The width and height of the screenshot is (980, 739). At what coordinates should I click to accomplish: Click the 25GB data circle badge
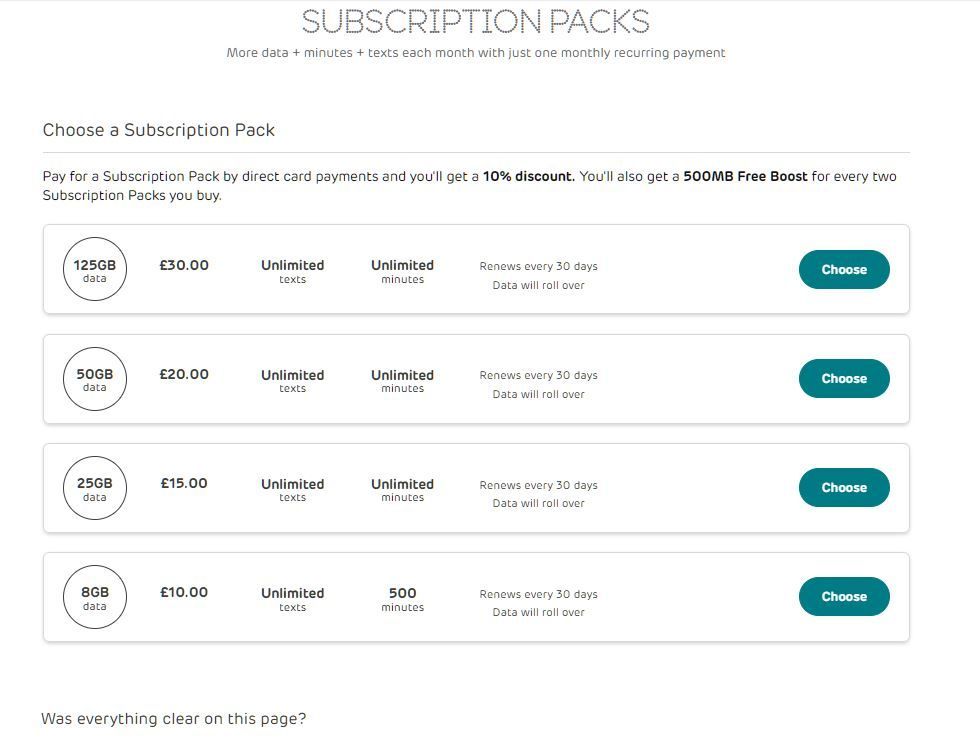(x=95, y=488)
